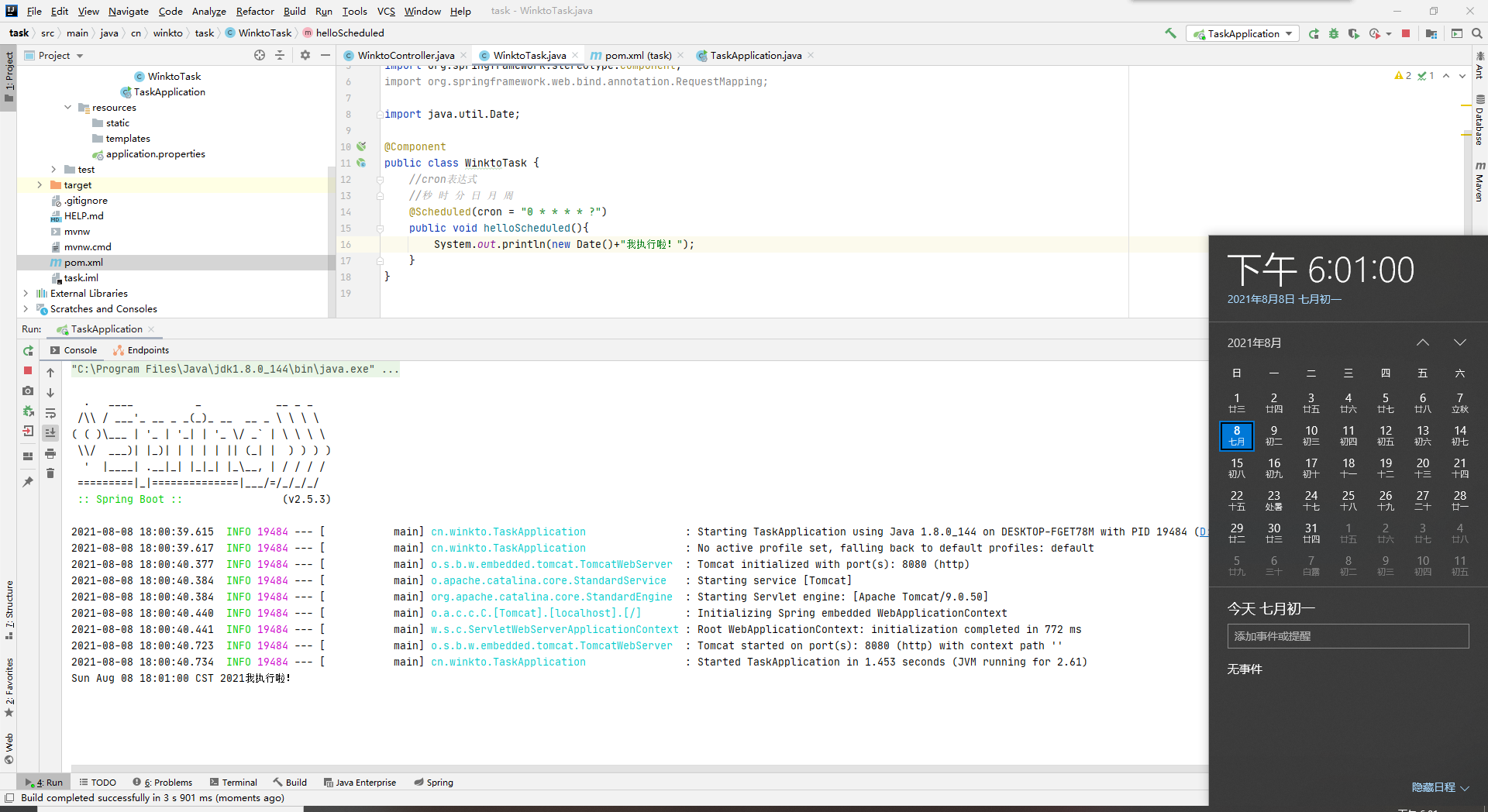Viewport: 1488px width, 812px height.
Task: Click the warnings count indicator in the editor
Action: (1404, 76)
